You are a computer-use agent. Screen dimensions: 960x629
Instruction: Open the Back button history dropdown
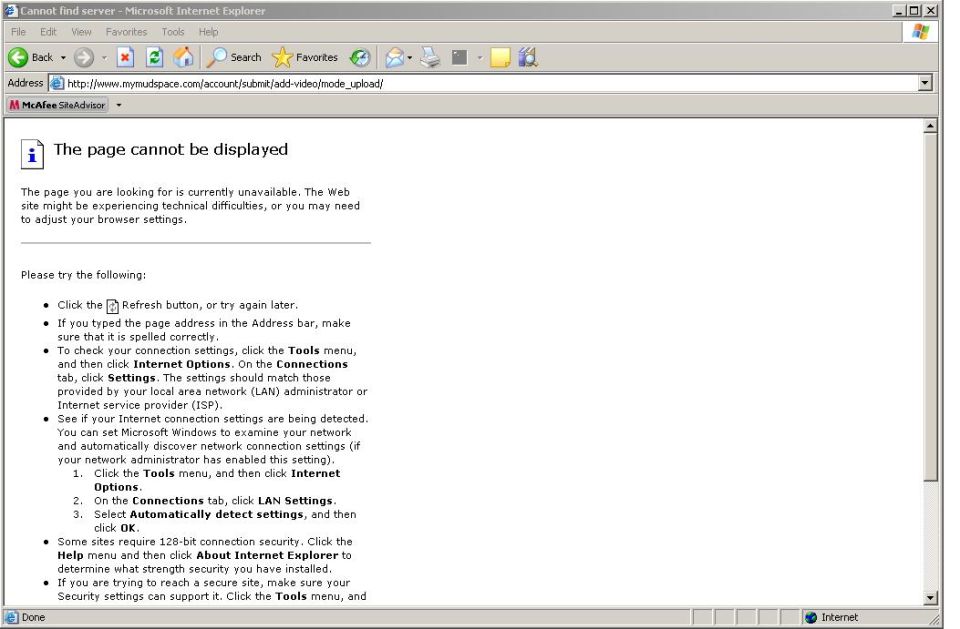(63, 58)
